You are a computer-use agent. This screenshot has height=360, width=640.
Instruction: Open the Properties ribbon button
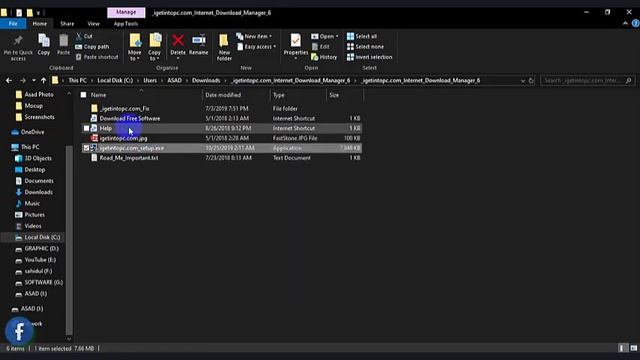point(296,47)
